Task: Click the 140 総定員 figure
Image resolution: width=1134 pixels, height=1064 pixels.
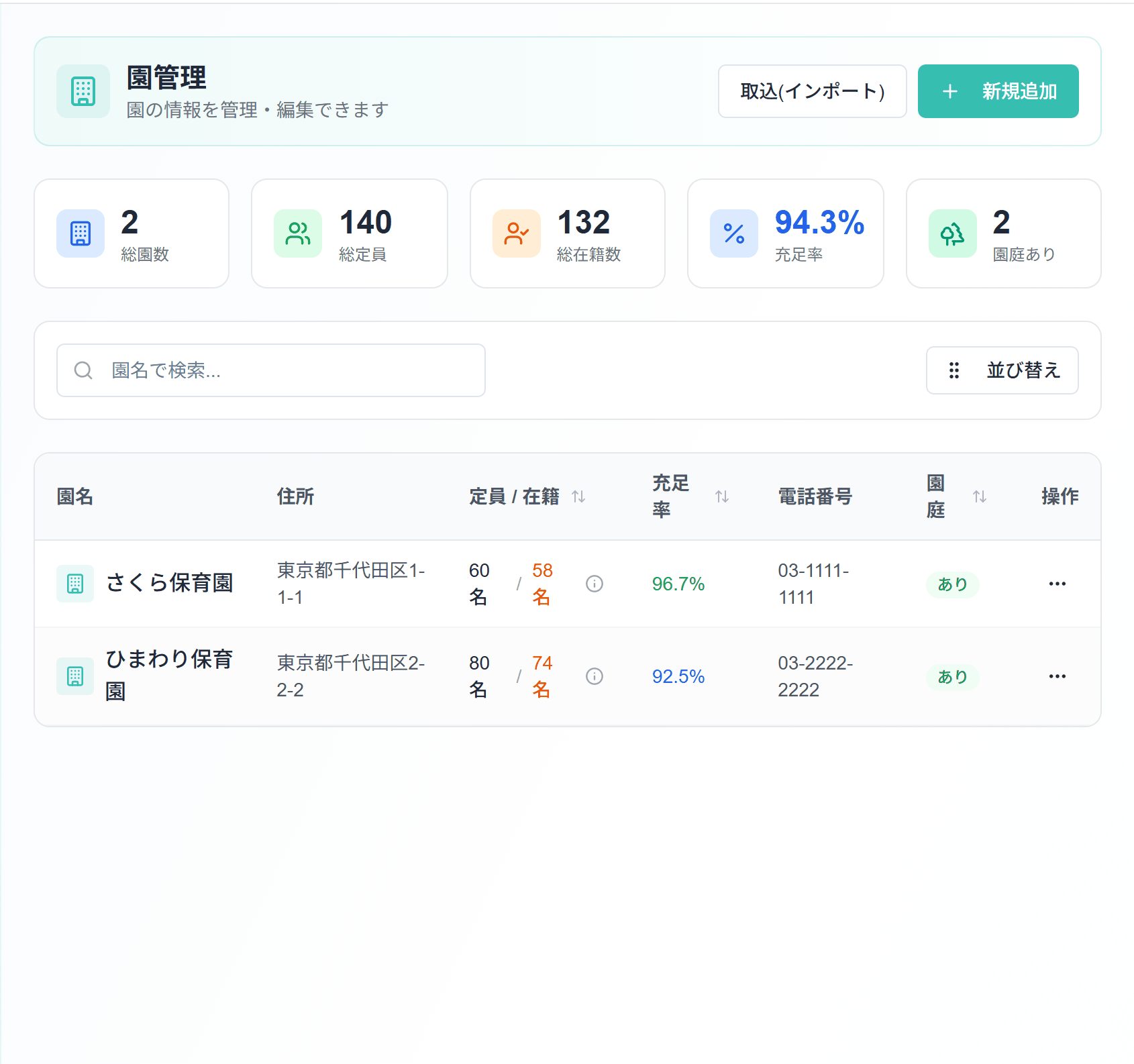Action: pyautogui.click(x=366, y=222)
